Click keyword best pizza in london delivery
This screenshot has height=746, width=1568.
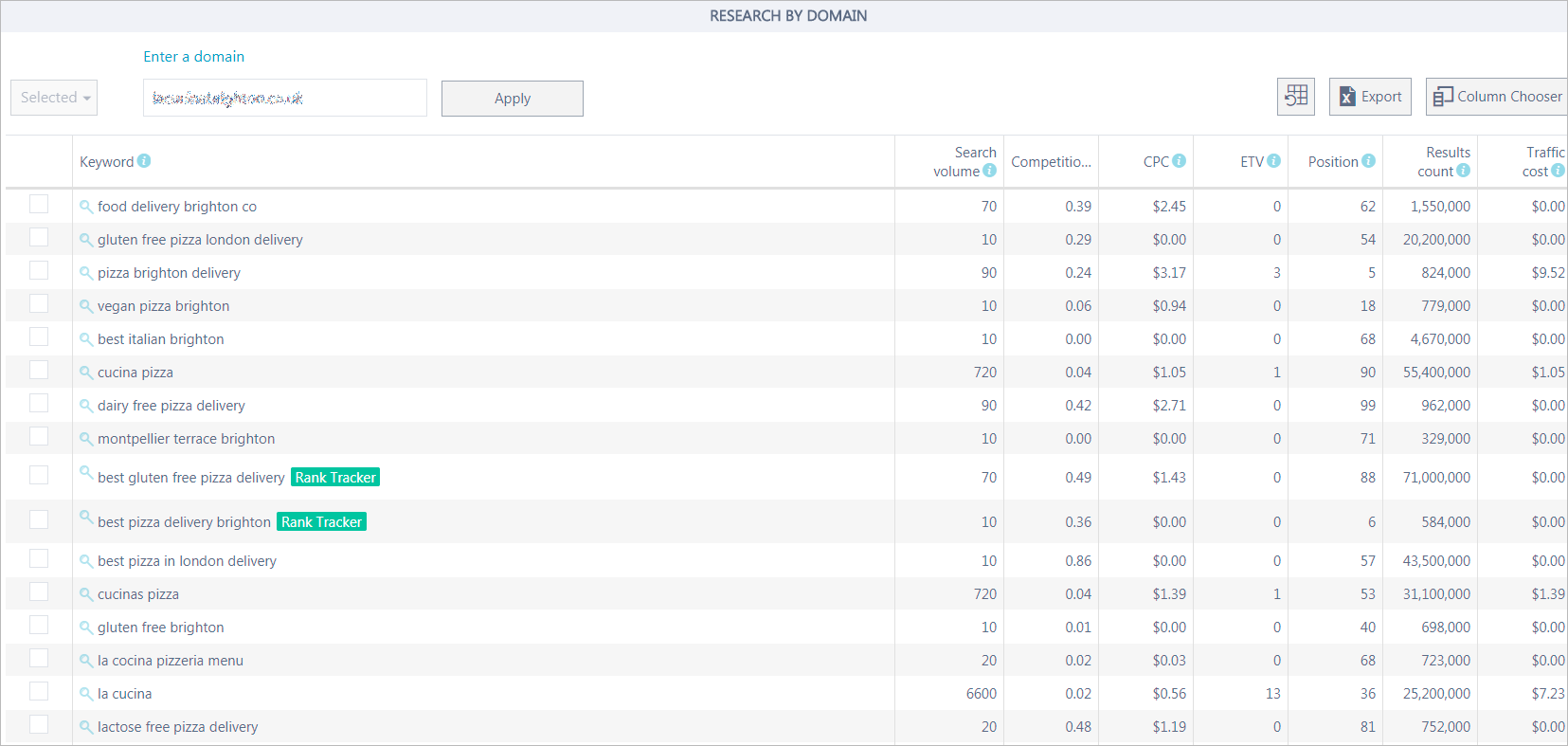click(187, 561)
